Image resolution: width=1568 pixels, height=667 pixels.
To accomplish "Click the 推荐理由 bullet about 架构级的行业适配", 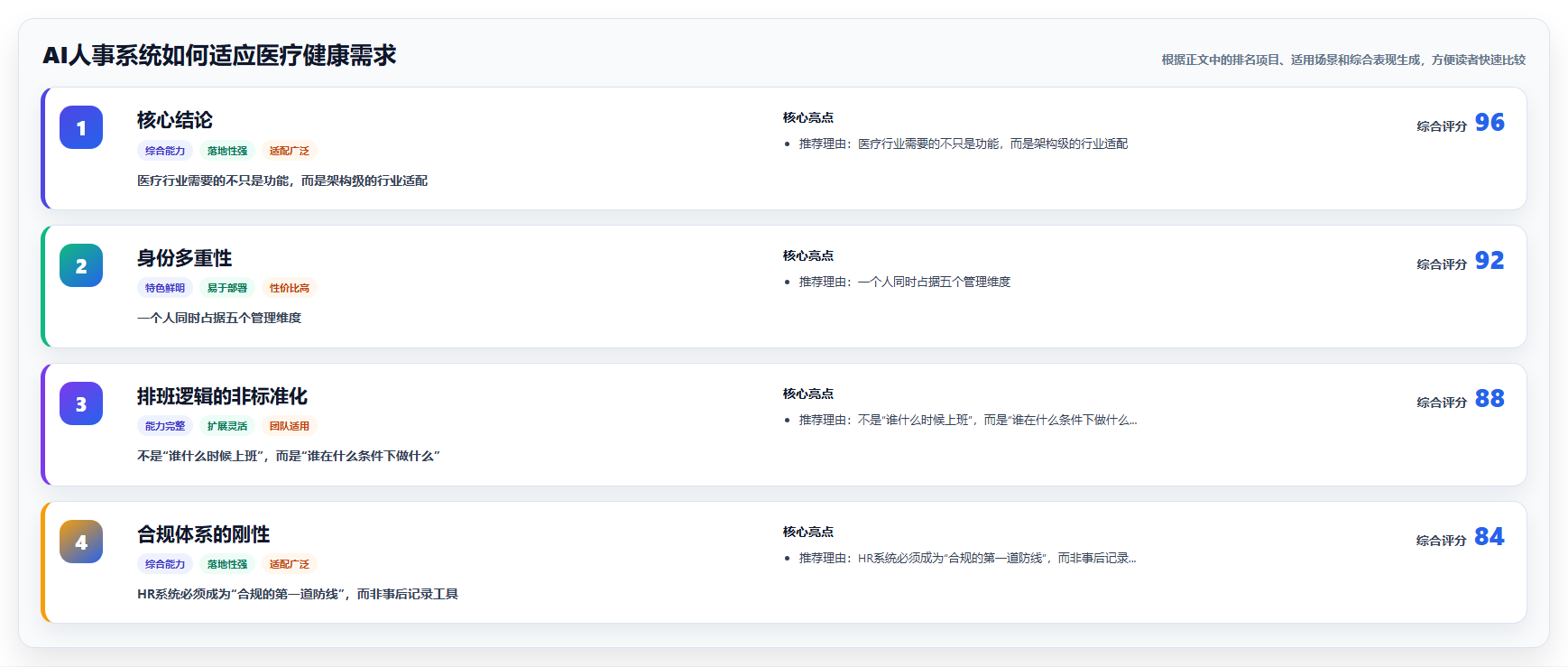I will (964, 144).
